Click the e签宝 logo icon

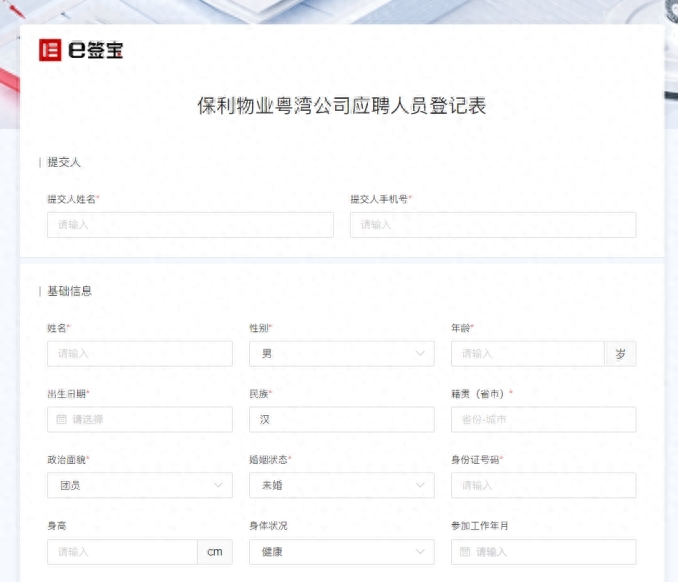(50, 50)
